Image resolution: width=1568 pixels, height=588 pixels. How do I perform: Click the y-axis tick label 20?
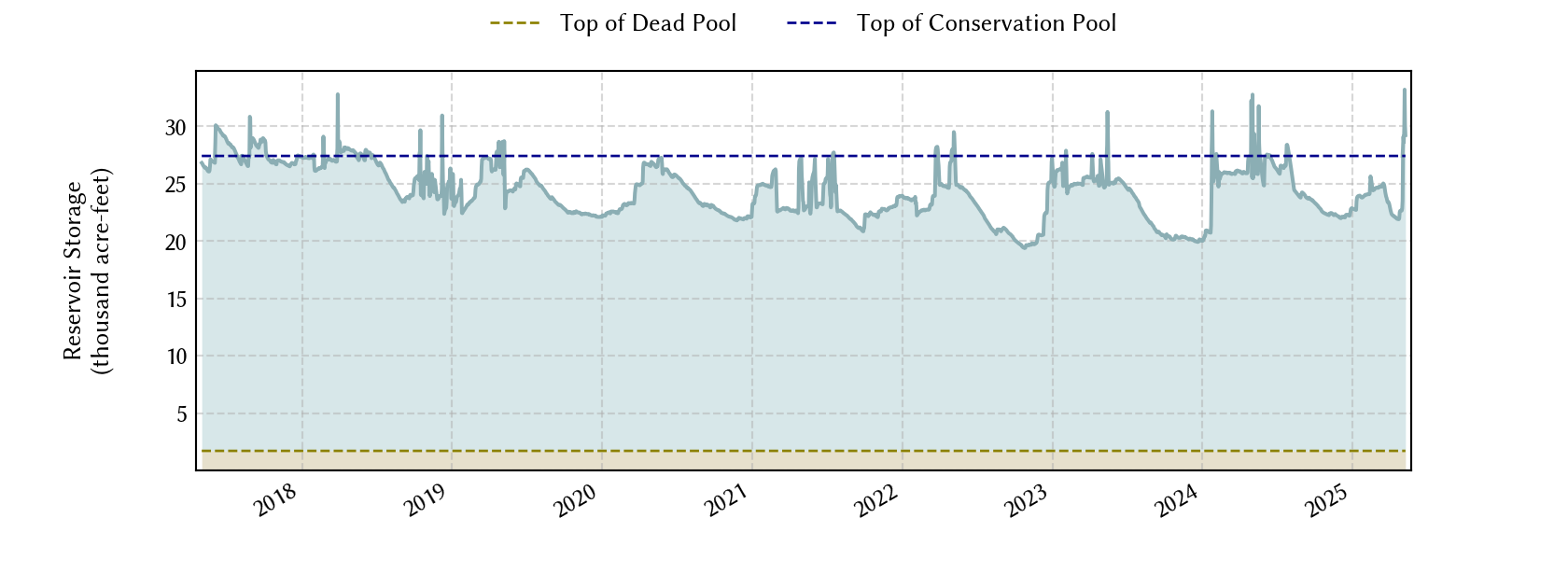click(175, 243)
